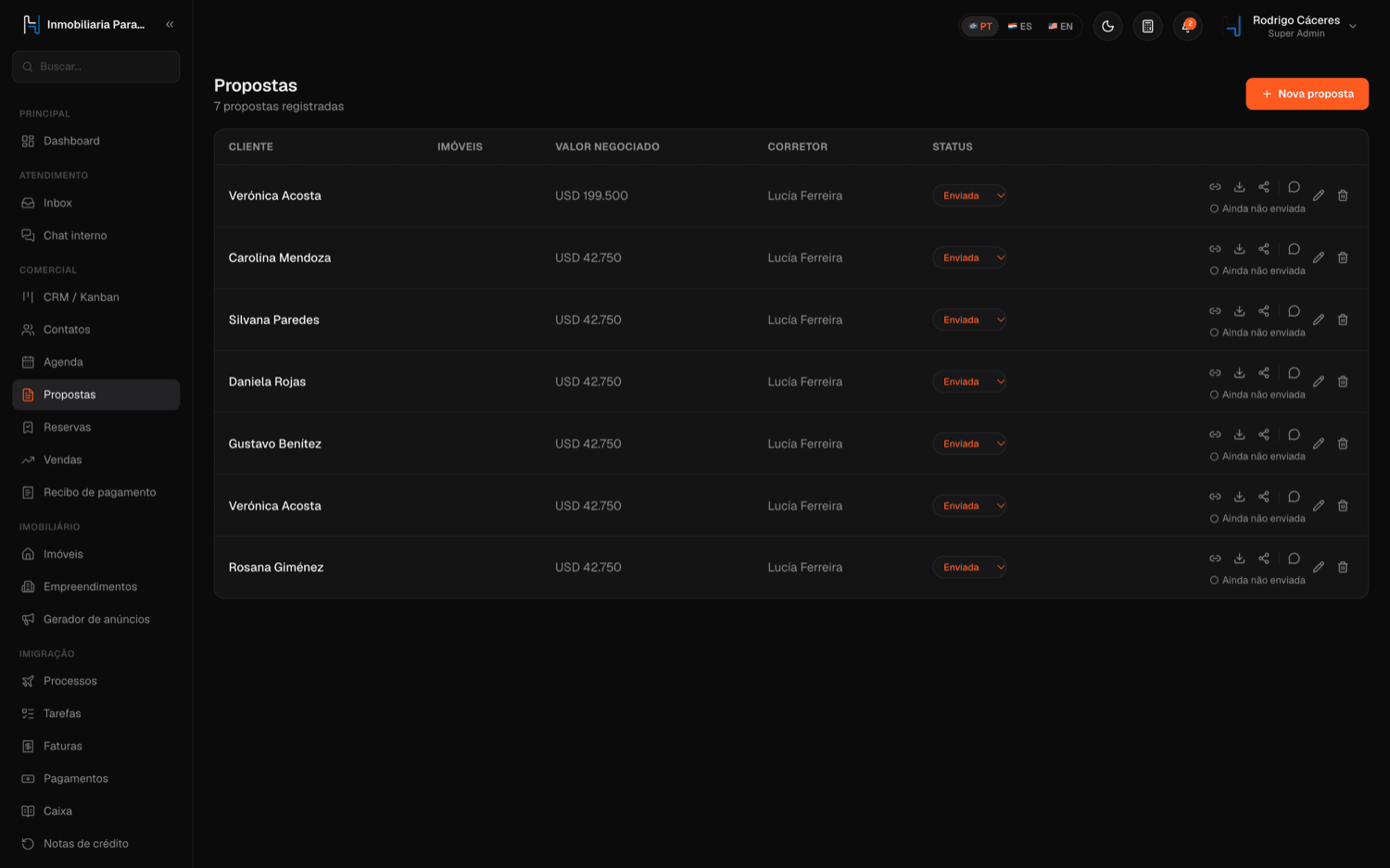The height and width of the screenshot is (868, 1390).
Task: Open WhatsApp message icon for Daniela Rojas
Action: (x=1295, y=373)
